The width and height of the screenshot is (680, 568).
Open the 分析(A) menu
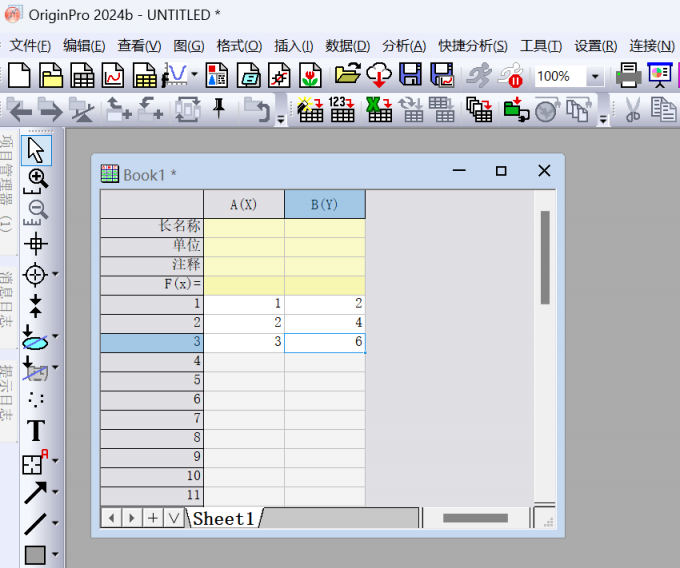click(x=404, y=46)
